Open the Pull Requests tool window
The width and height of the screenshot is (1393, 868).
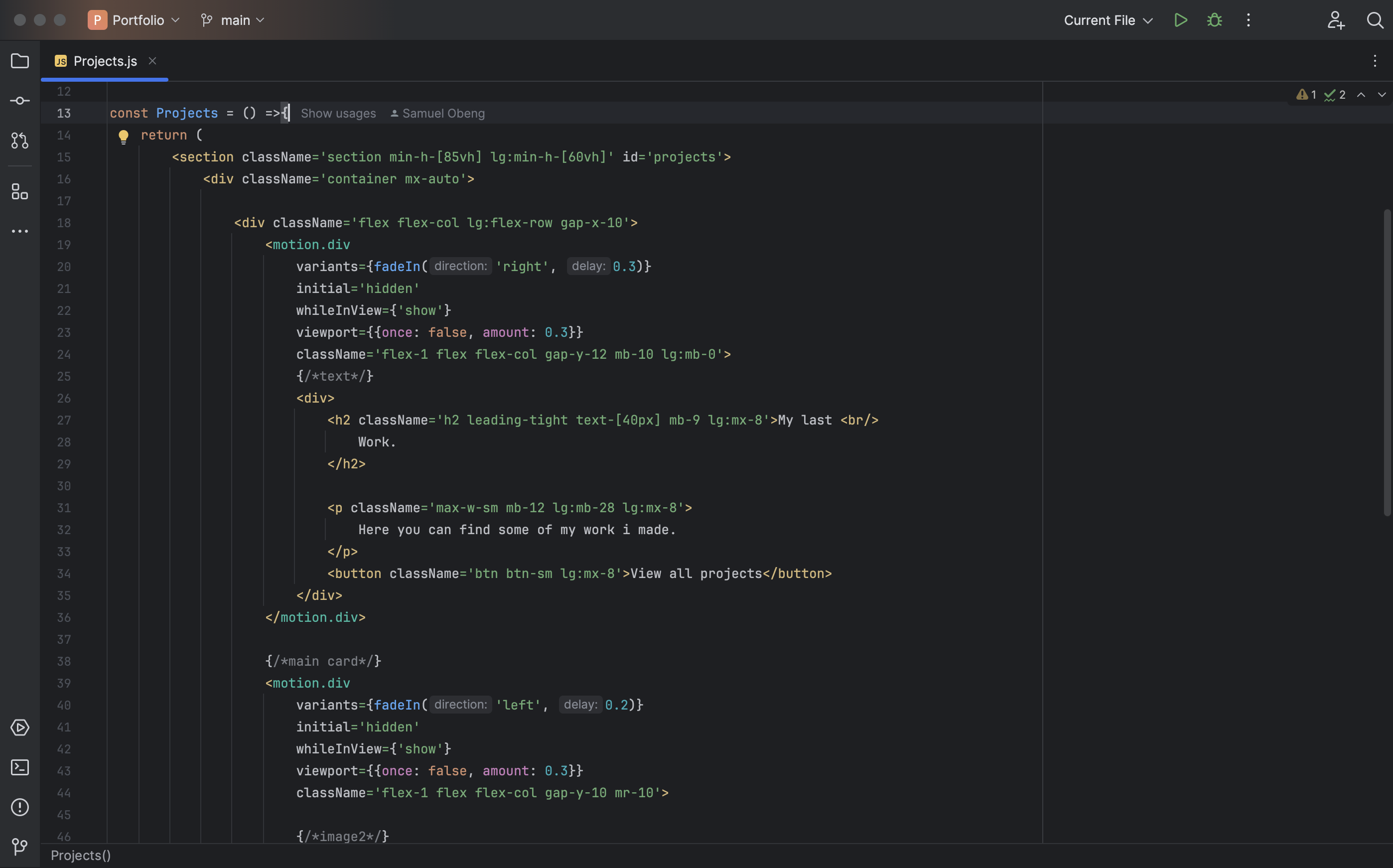(x=19, y=140)
